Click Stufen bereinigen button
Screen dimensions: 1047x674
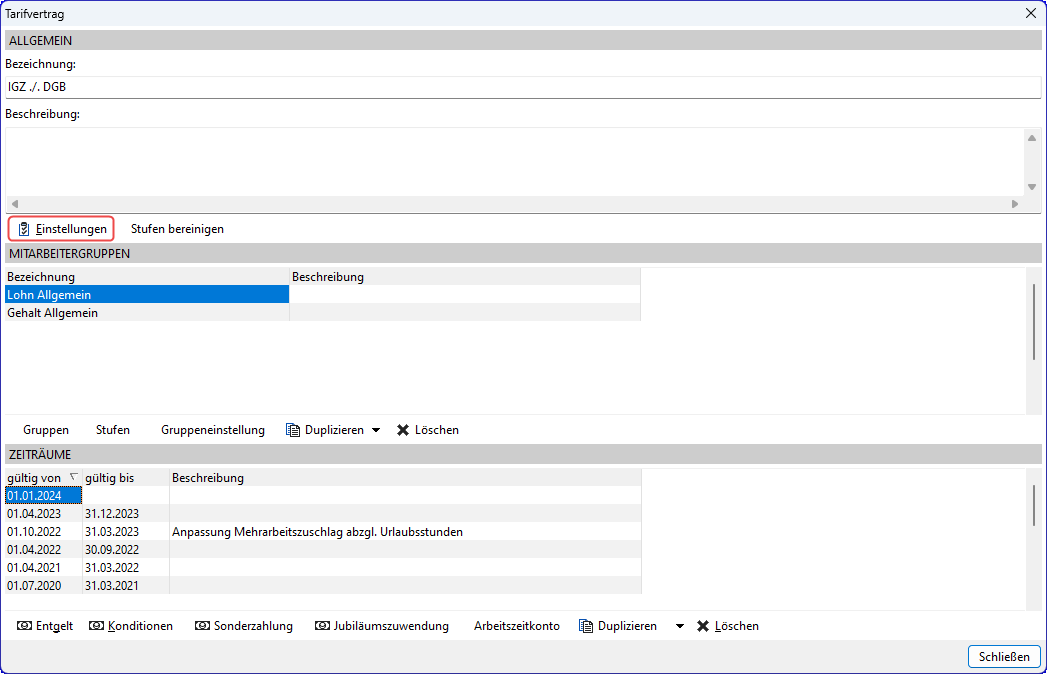[177, 229]
